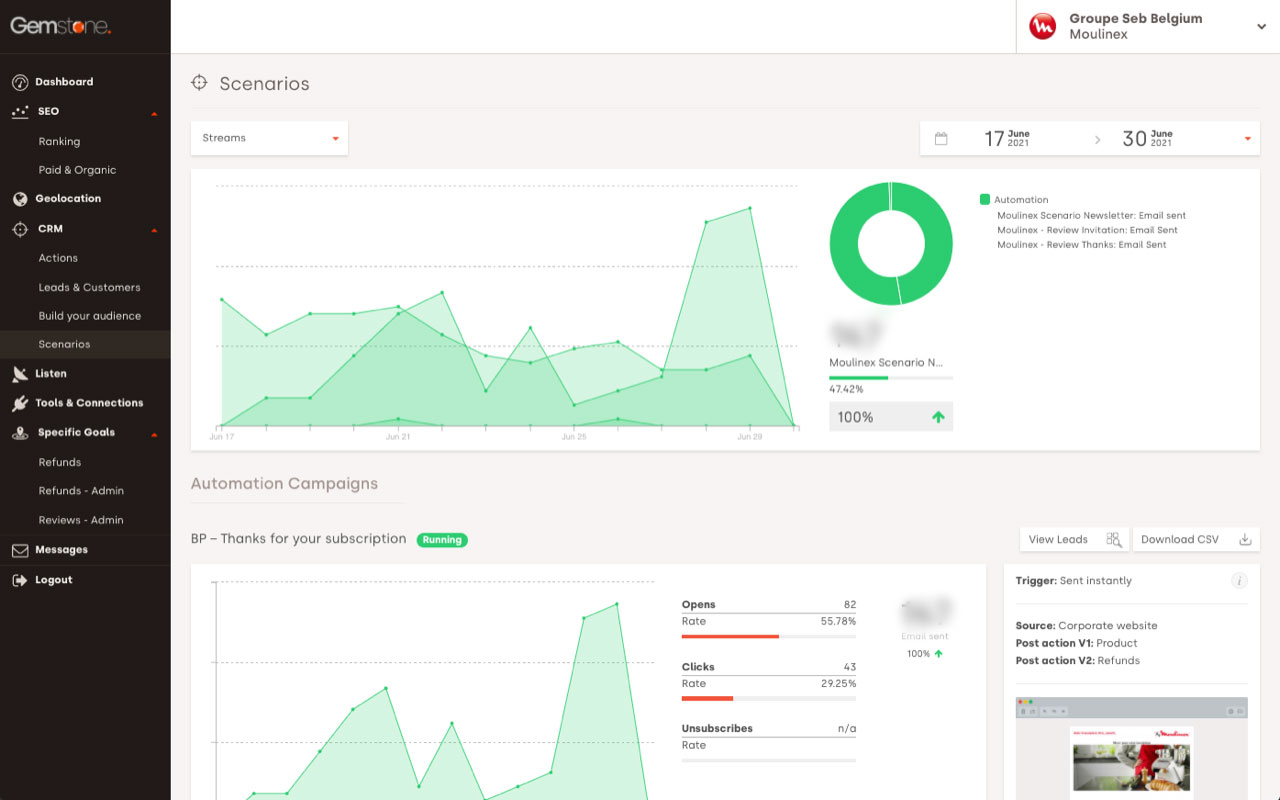Click the Opens count 82
Image resolution: width=1280 pixels, height=800 pixels.
pyautogui.click(x=850, y=605)
